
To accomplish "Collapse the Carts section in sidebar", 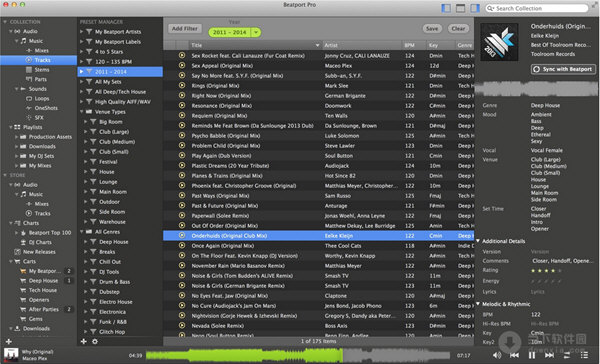I will 11,261.
